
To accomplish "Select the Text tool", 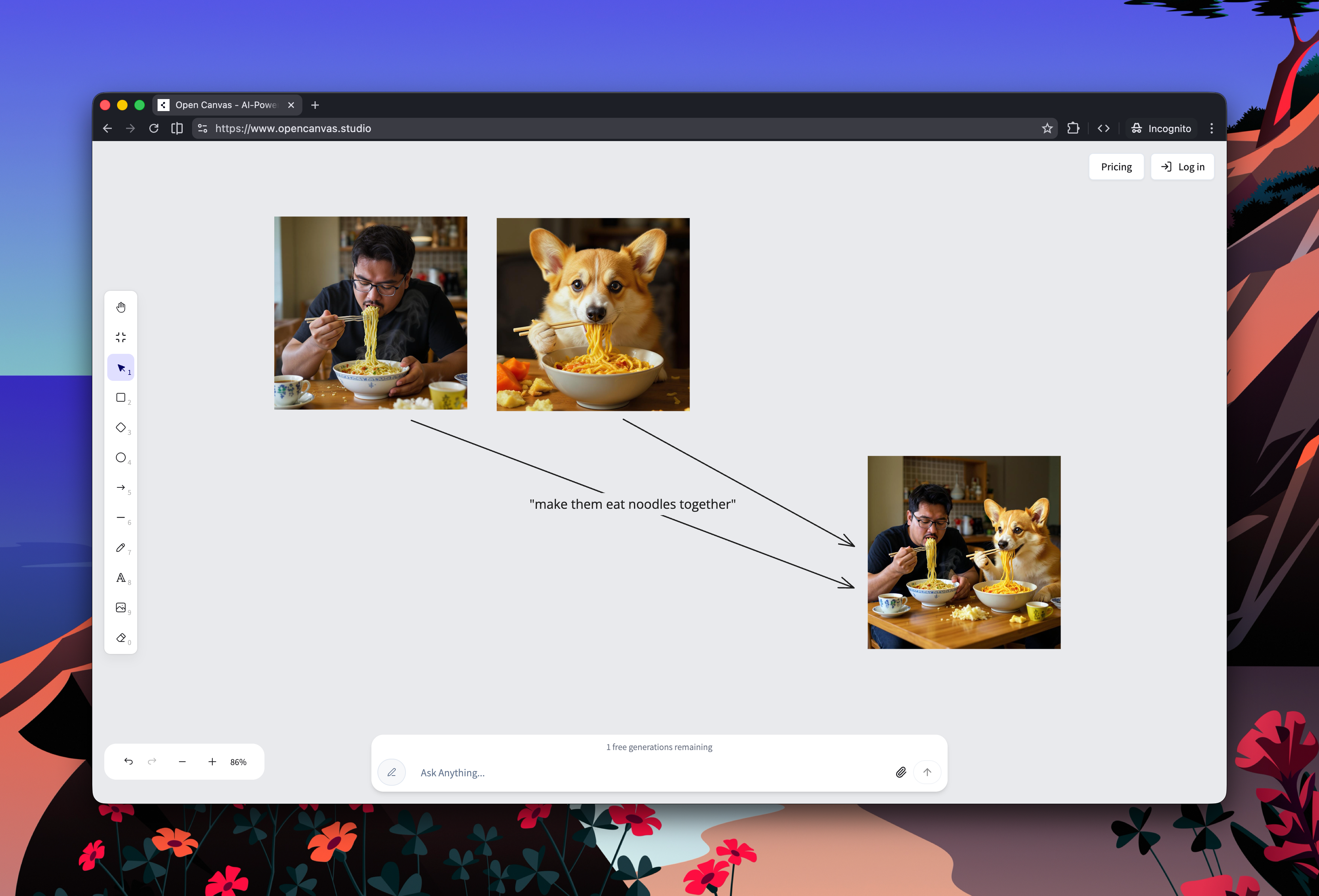I will click(121, 577).
